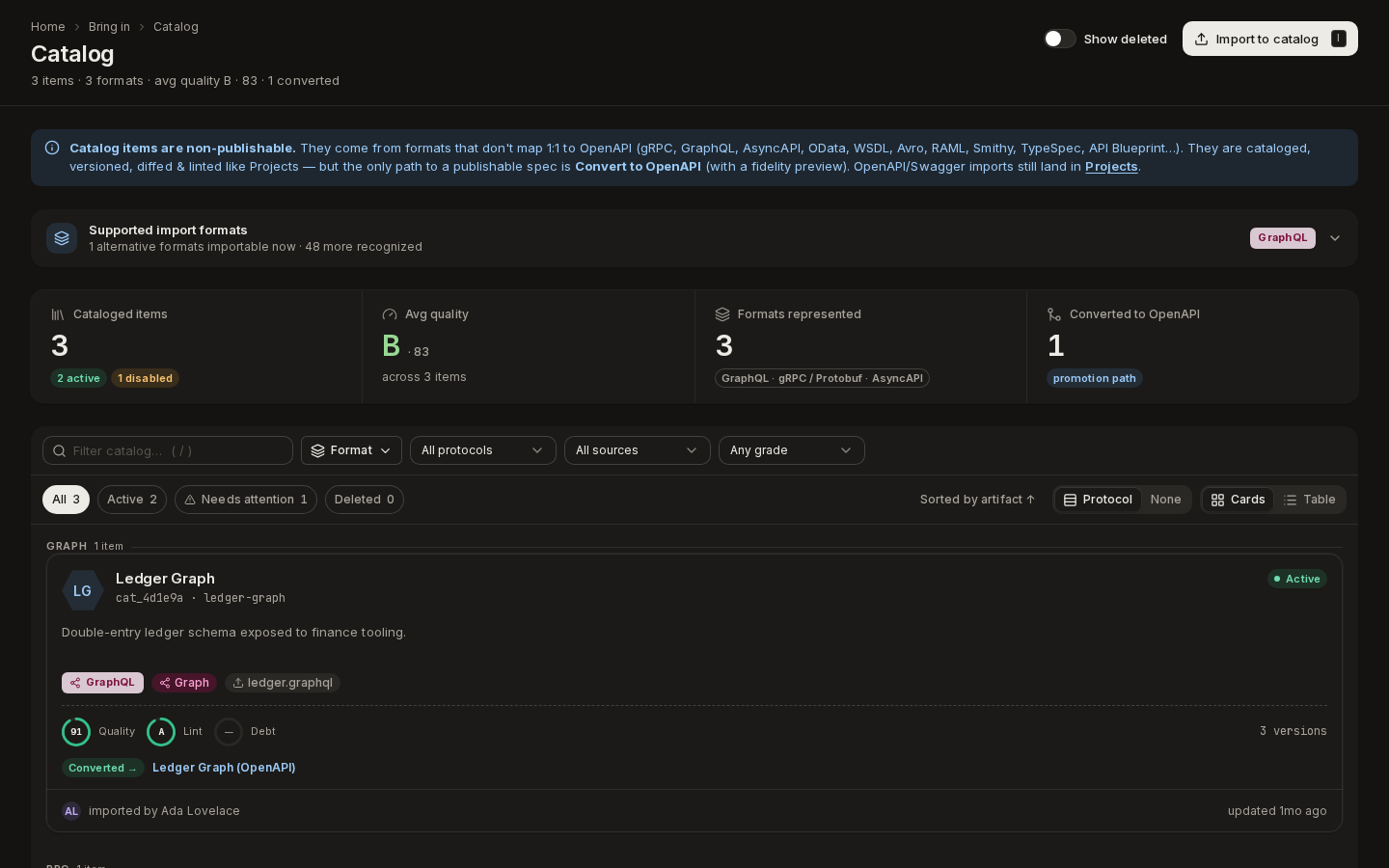
Task: Click the Active status badge on Ledger Graph
Action: tap(1297, 579)
